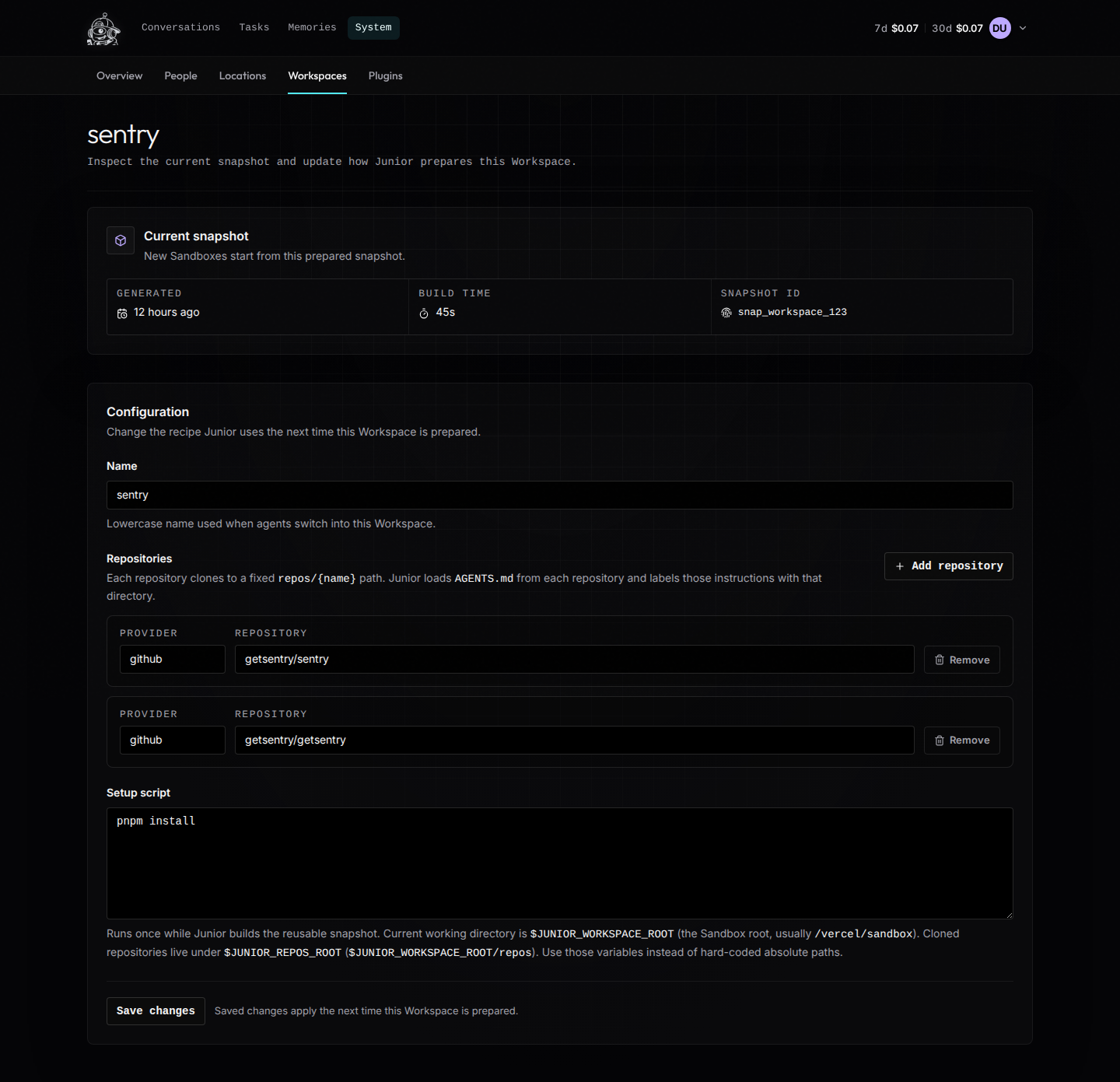Screen dimensions: 1120x1082
Task: Switch to the Locations tab
Action: (x=243, y=76)
